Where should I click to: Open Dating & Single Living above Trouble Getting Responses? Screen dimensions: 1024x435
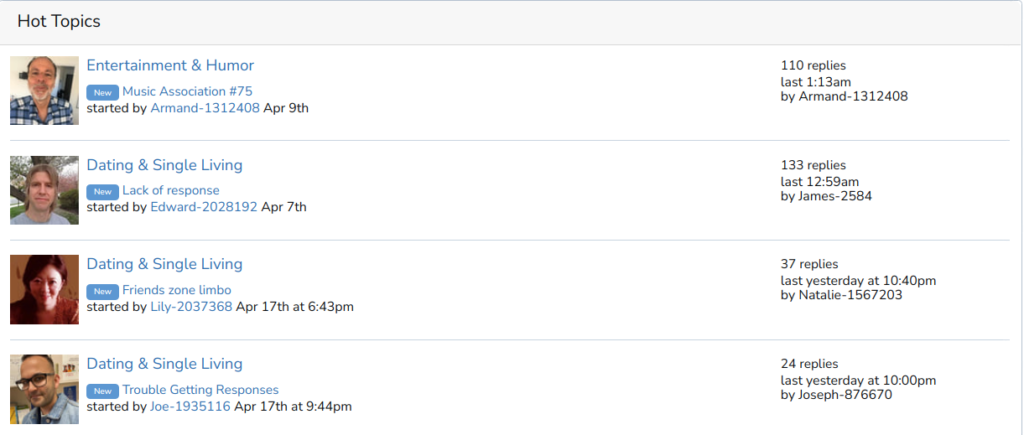pyautogui.click(x=165, y=364)
